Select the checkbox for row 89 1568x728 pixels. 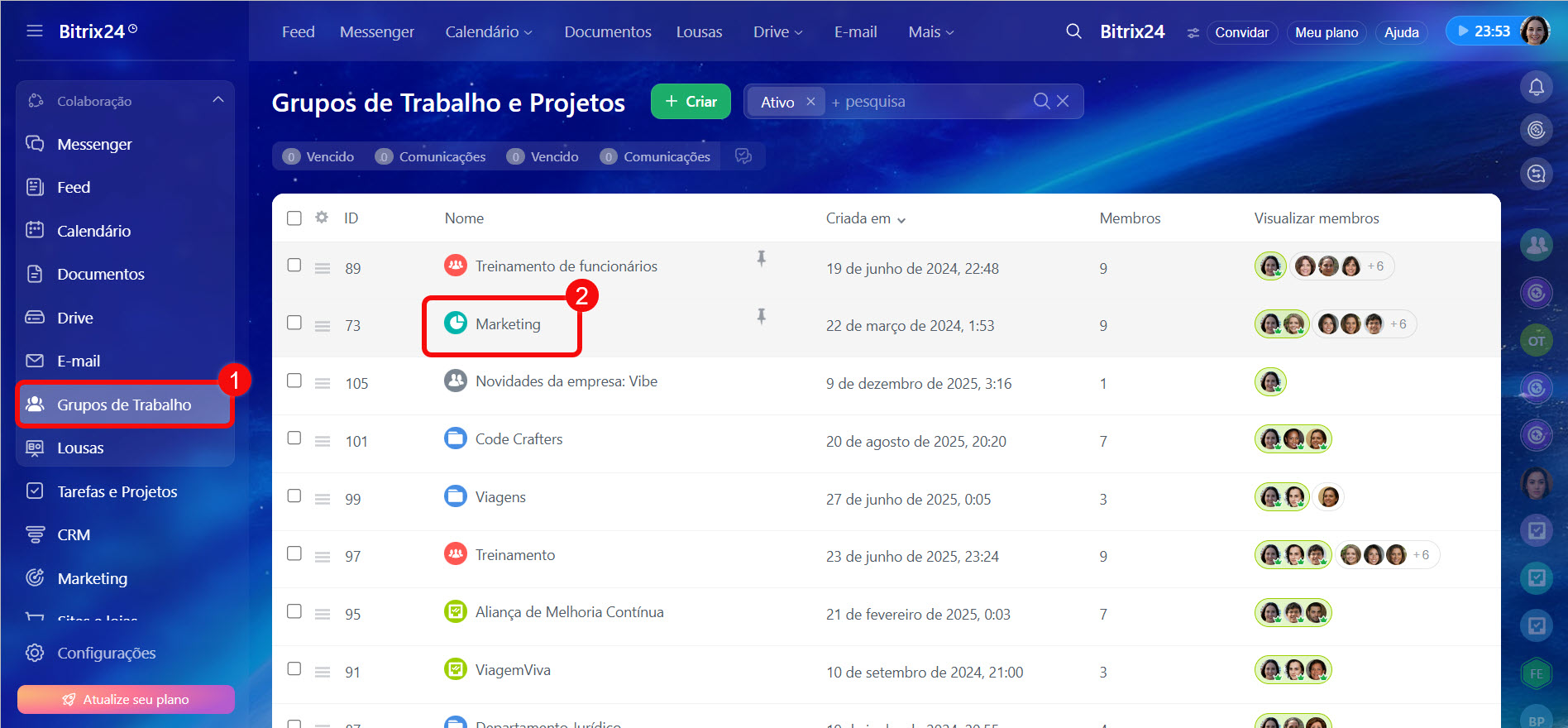[294, 266]
